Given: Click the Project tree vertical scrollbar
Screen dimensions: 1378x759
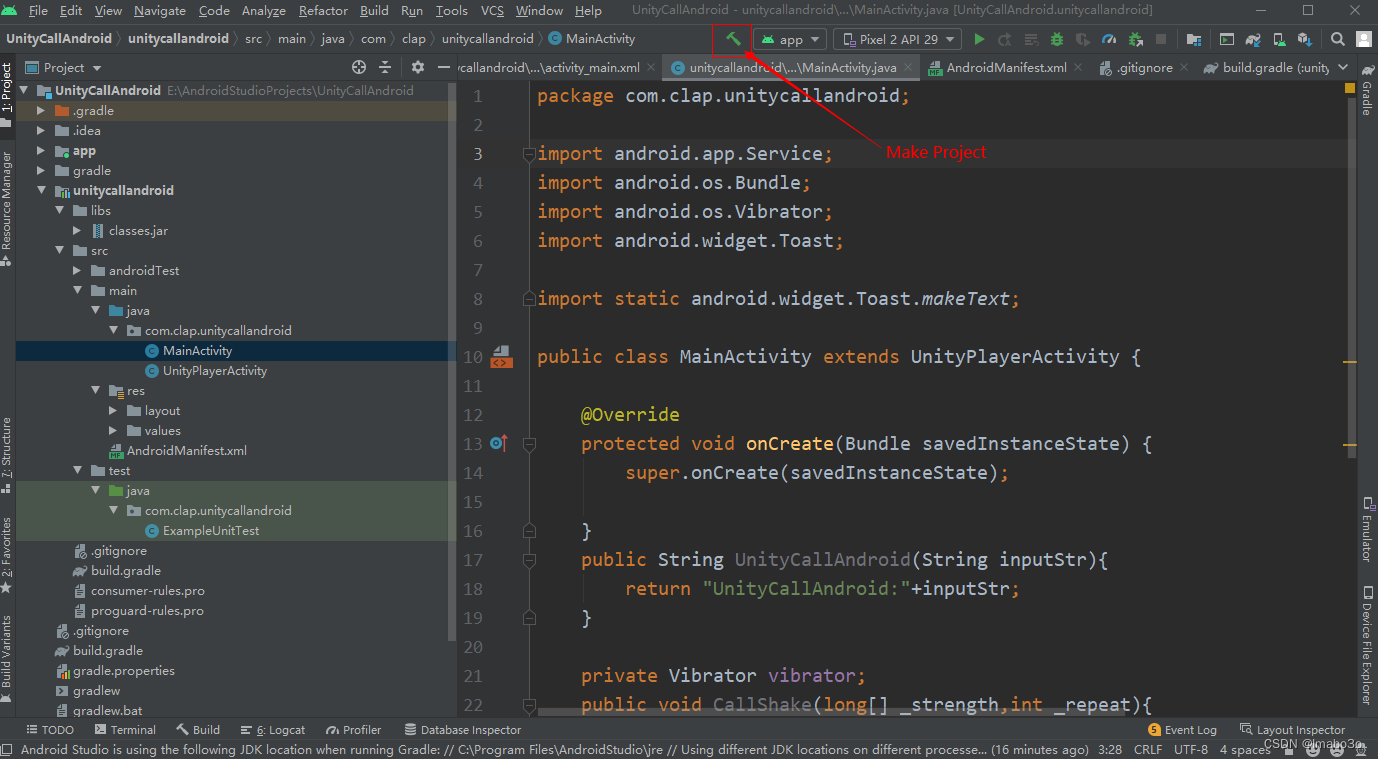Looking at the screenshot, I should (x=452, y=360).
